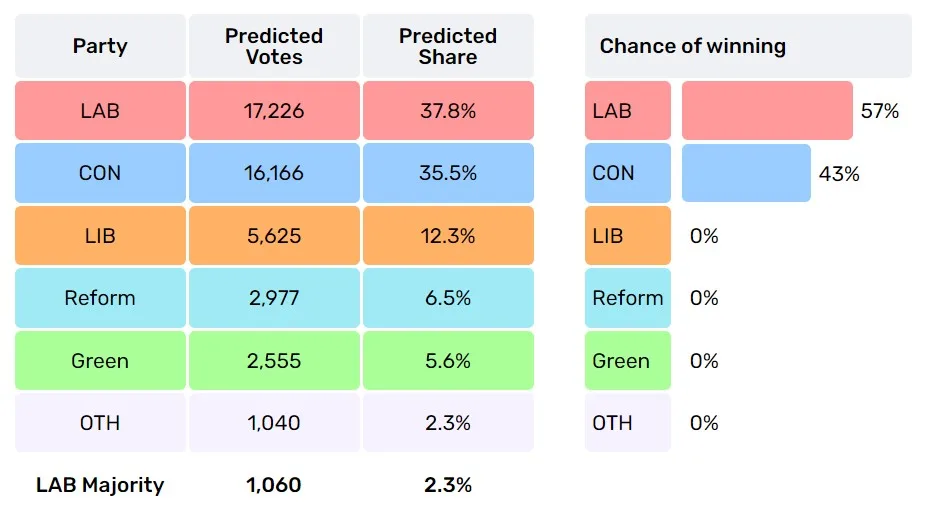Click LIB predicted share 12.3% cell
The width and height of the screenshot is (930, 508).
tap(448, 236)
